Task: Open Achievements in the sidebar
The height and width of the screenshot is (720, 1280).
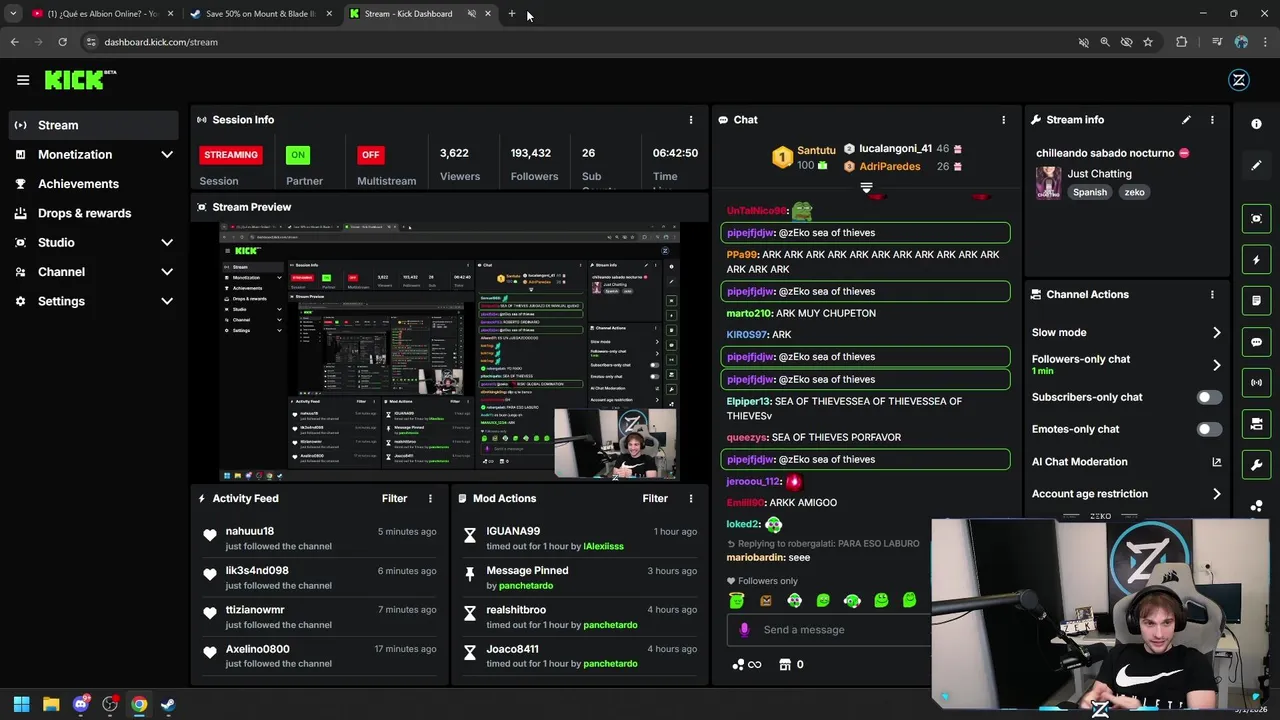Action: tap(96, 184)
